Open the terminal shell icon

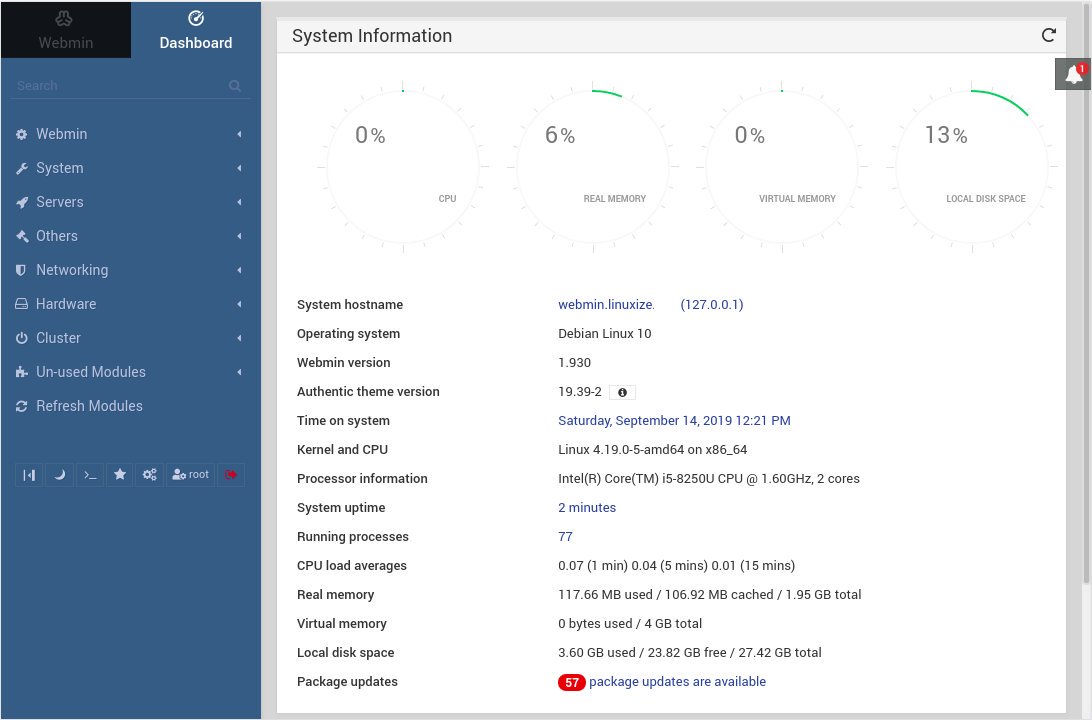coord(89,474)
